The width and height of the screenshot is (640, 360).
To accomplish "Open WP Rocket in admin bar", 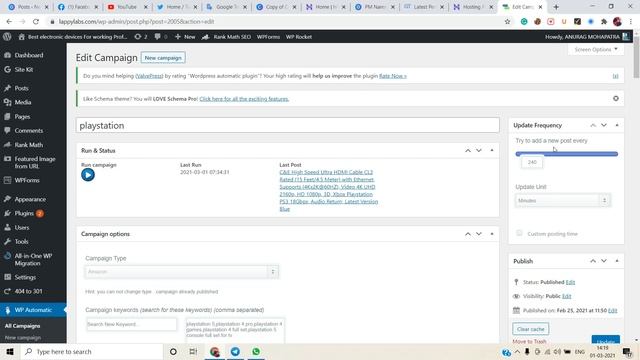I will tap(299, 37).
